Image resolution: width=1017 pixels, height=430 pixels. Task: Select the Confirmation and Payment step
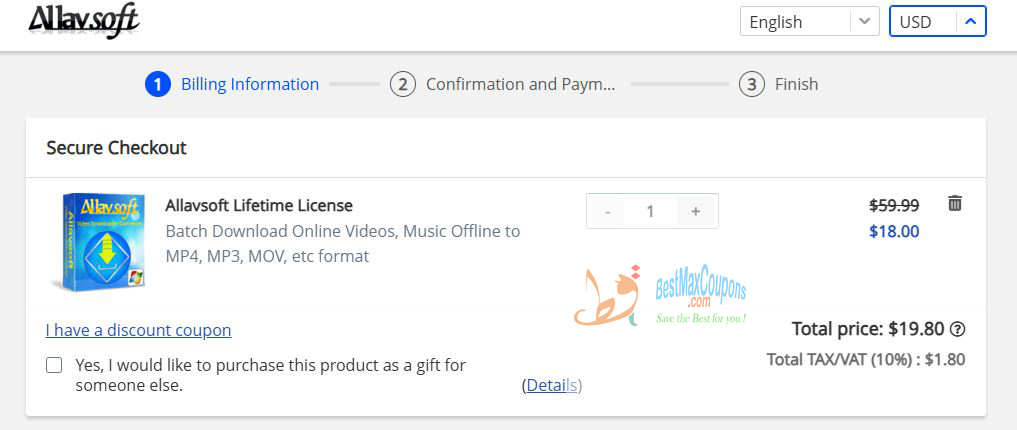pyautogui.click(x=503, y=84)
